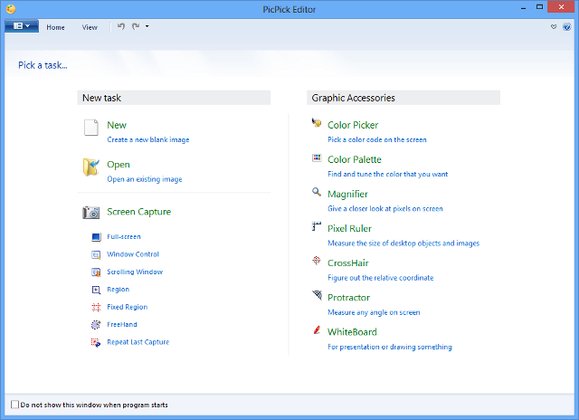Click the Open folder icon
Screen dimensions: 579x420
[91, 167]
